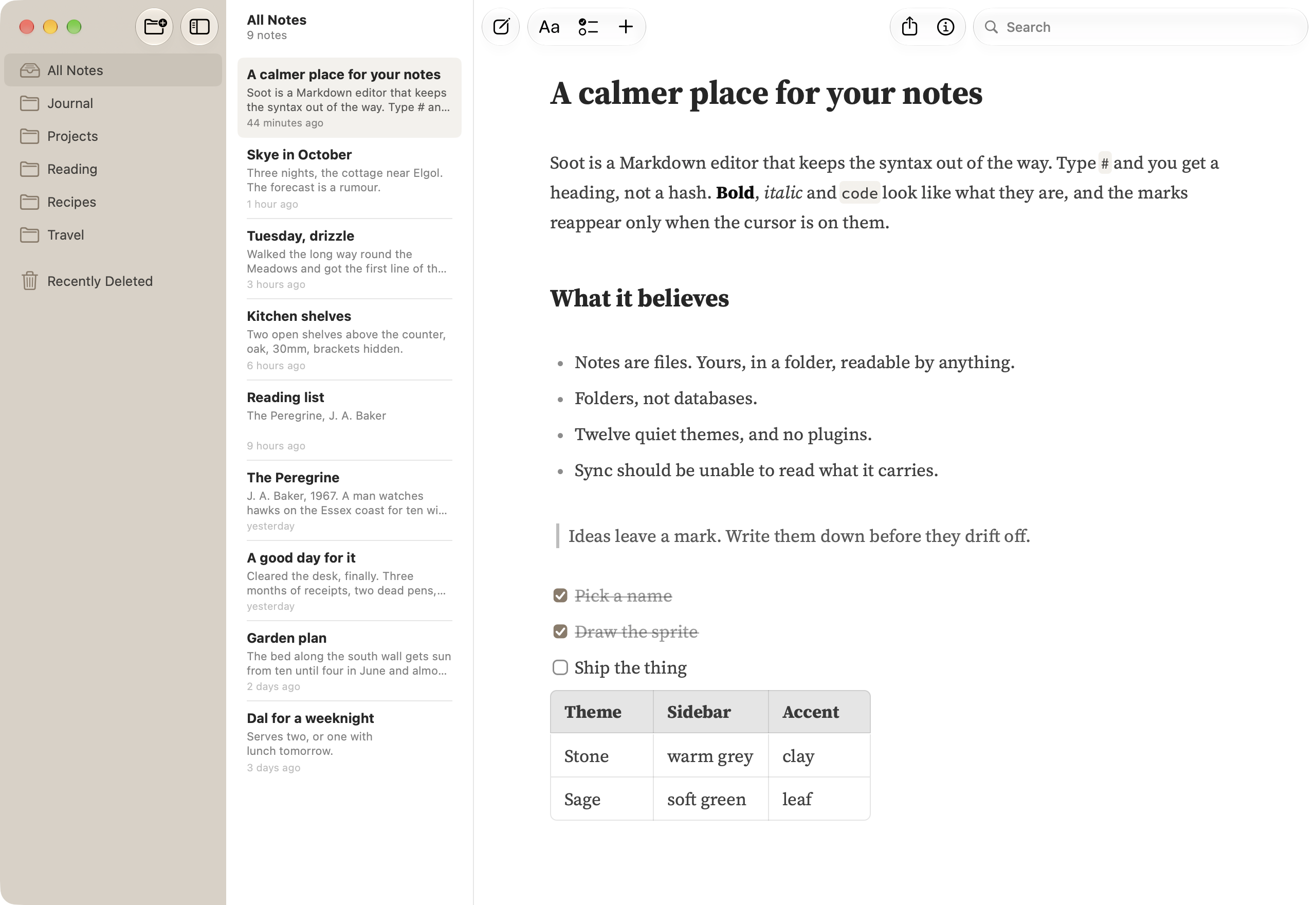Screen dimensions: 1316x905
Task: Uncheck the 'Pick a name' checkbox
Action: pyautogui.click(x=560, y=595)
